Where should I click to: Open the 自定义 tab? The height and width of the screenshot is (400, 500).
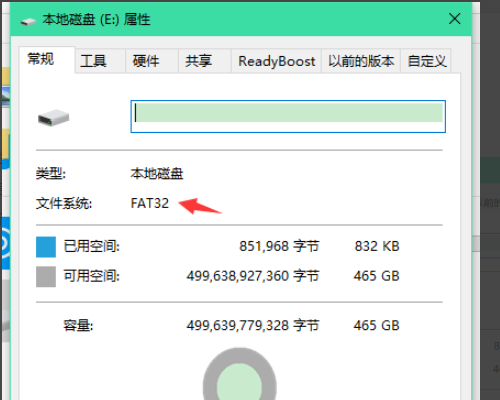tap(426, 61)
